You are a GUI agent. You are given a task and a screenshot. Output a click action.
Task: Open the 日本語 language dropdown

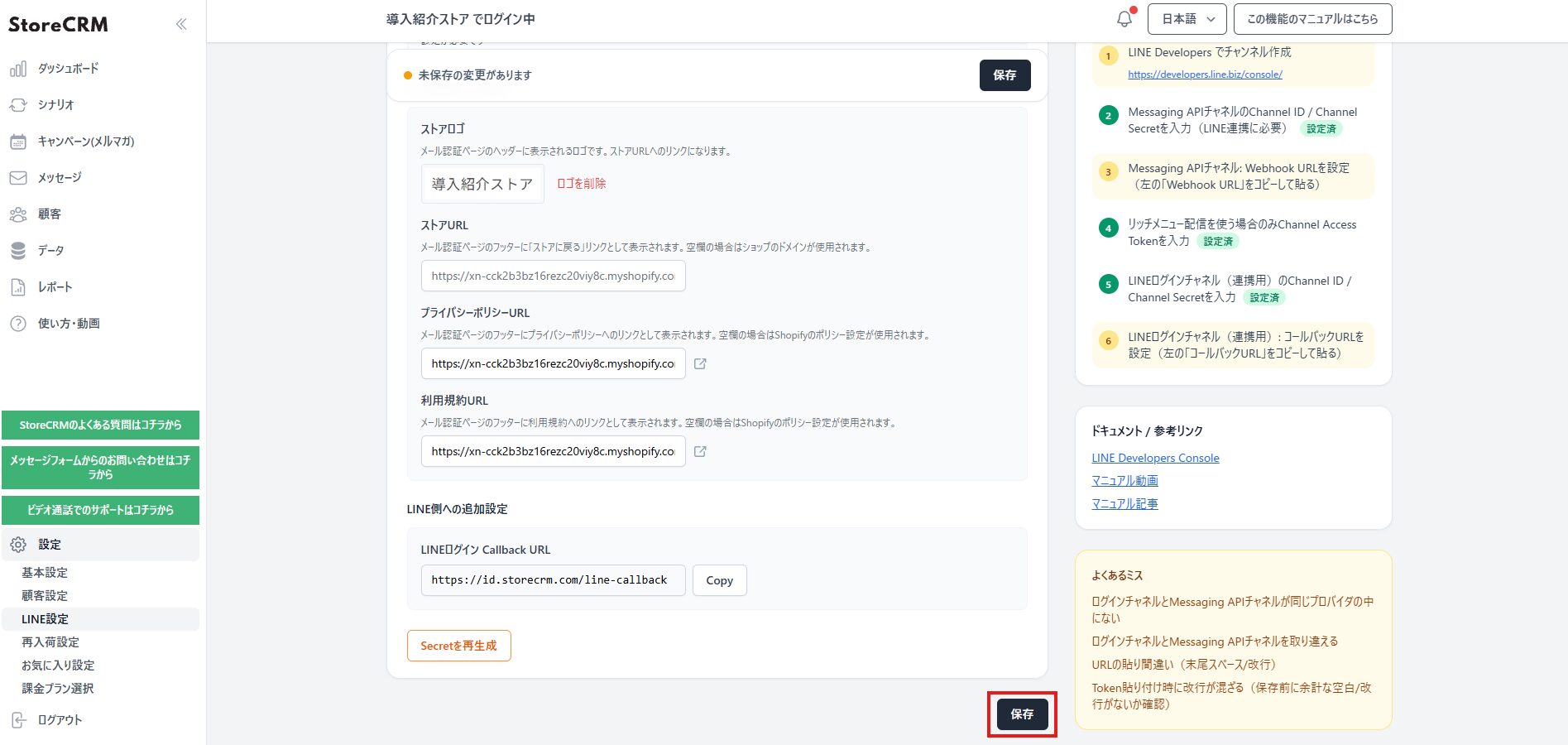coord(1187,19)
